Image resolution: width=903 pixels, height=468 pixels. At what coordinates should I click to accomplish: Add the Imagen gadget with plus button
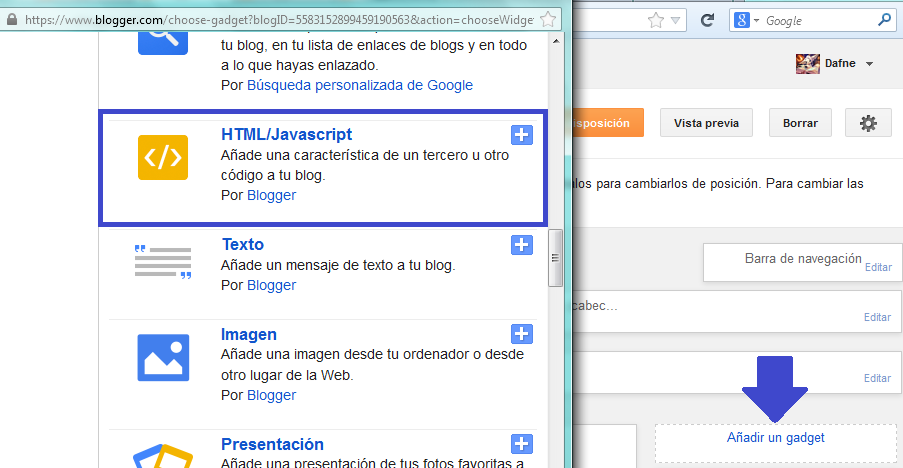(522, 334)
